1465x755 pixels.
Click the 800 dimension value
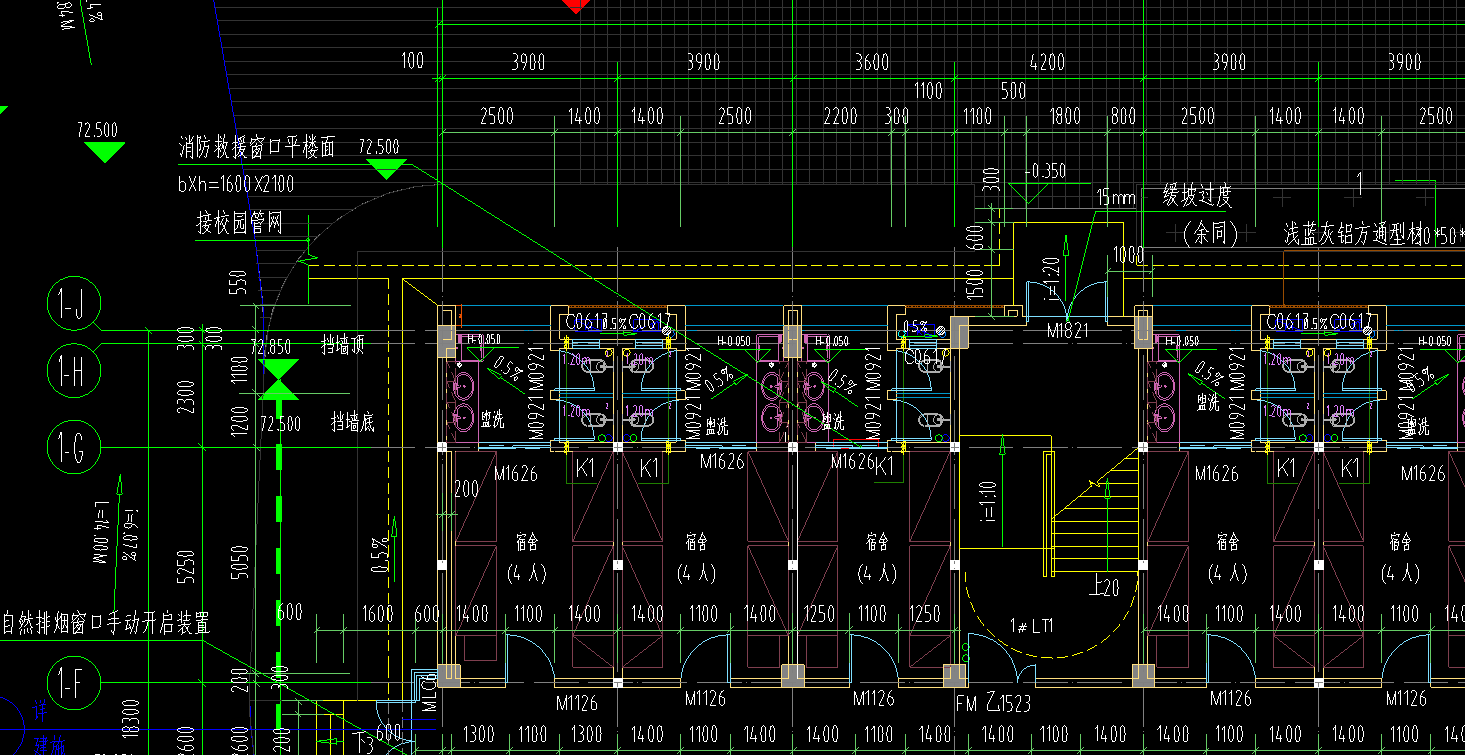pyautogui.click(x=1123, y=116)
